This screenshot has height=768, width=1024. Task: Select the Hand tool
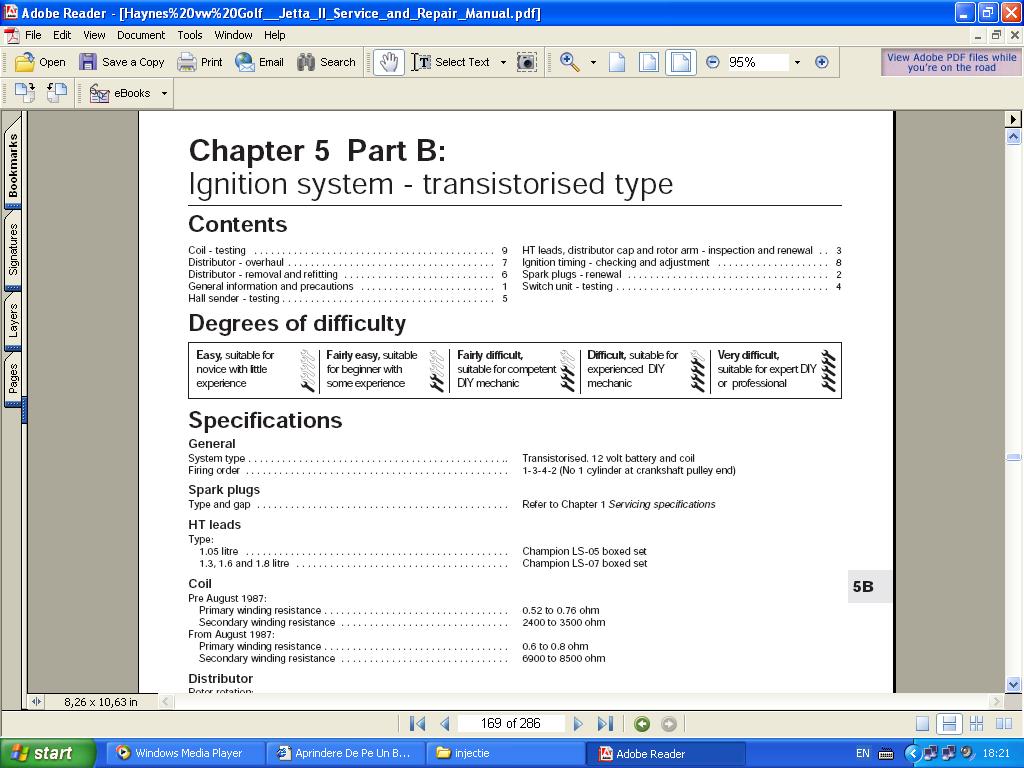(389, 62)
